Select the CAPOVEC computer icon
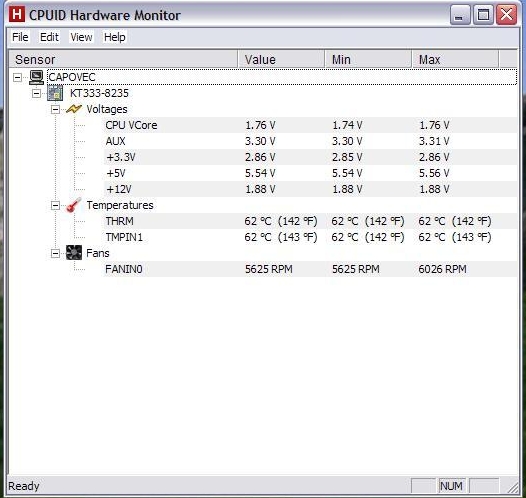 click(x=36, y=77)
